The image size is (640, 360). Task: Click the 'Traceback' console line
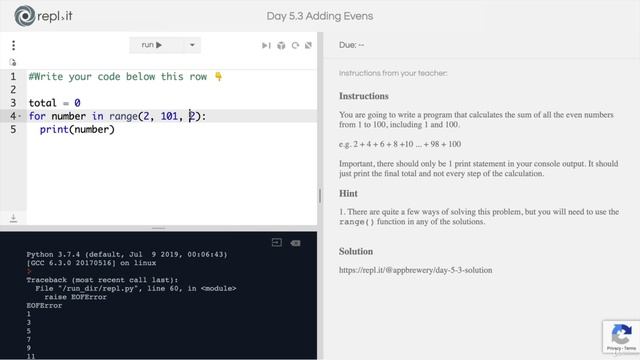pos(102,280)
